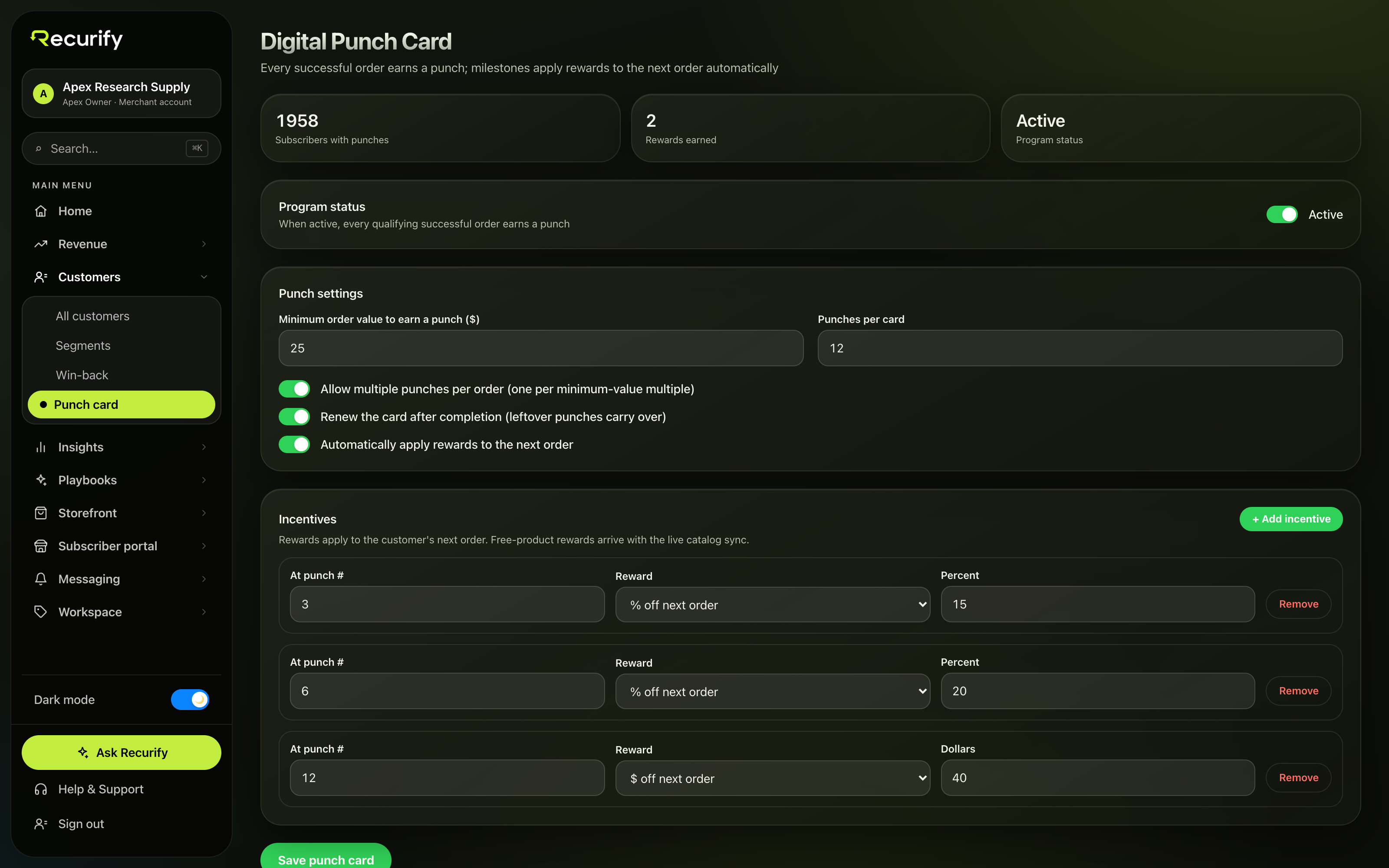The image size is (1389, 868).
Task: Click the Insights bar chart icon
Action: pyautogui.click(x=41, y=447)
